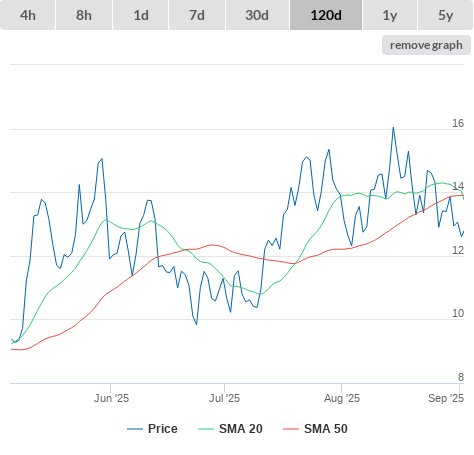474x455 pixels.
Task: Show the 1y time range
Action: click(390, 15)
